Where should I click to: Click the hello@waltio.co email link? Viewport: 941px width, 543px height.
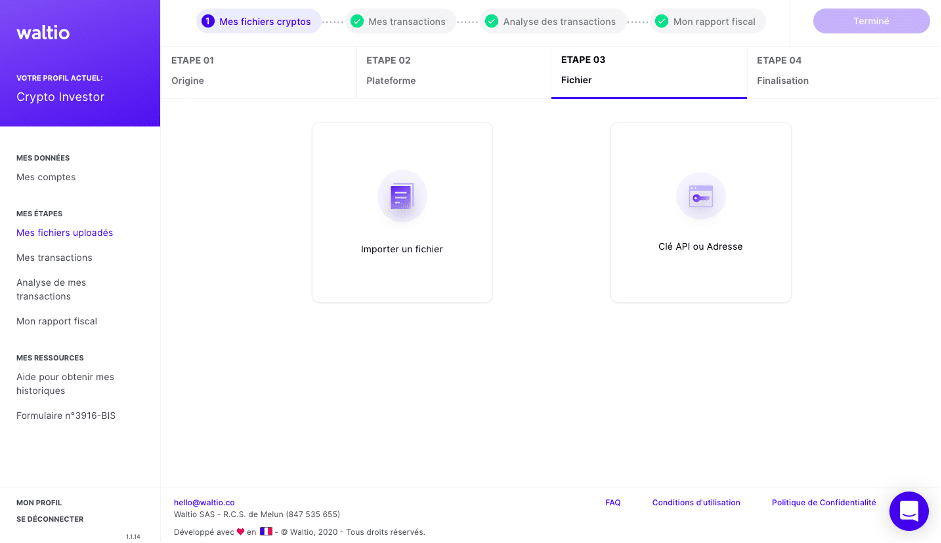pos(204,502)
